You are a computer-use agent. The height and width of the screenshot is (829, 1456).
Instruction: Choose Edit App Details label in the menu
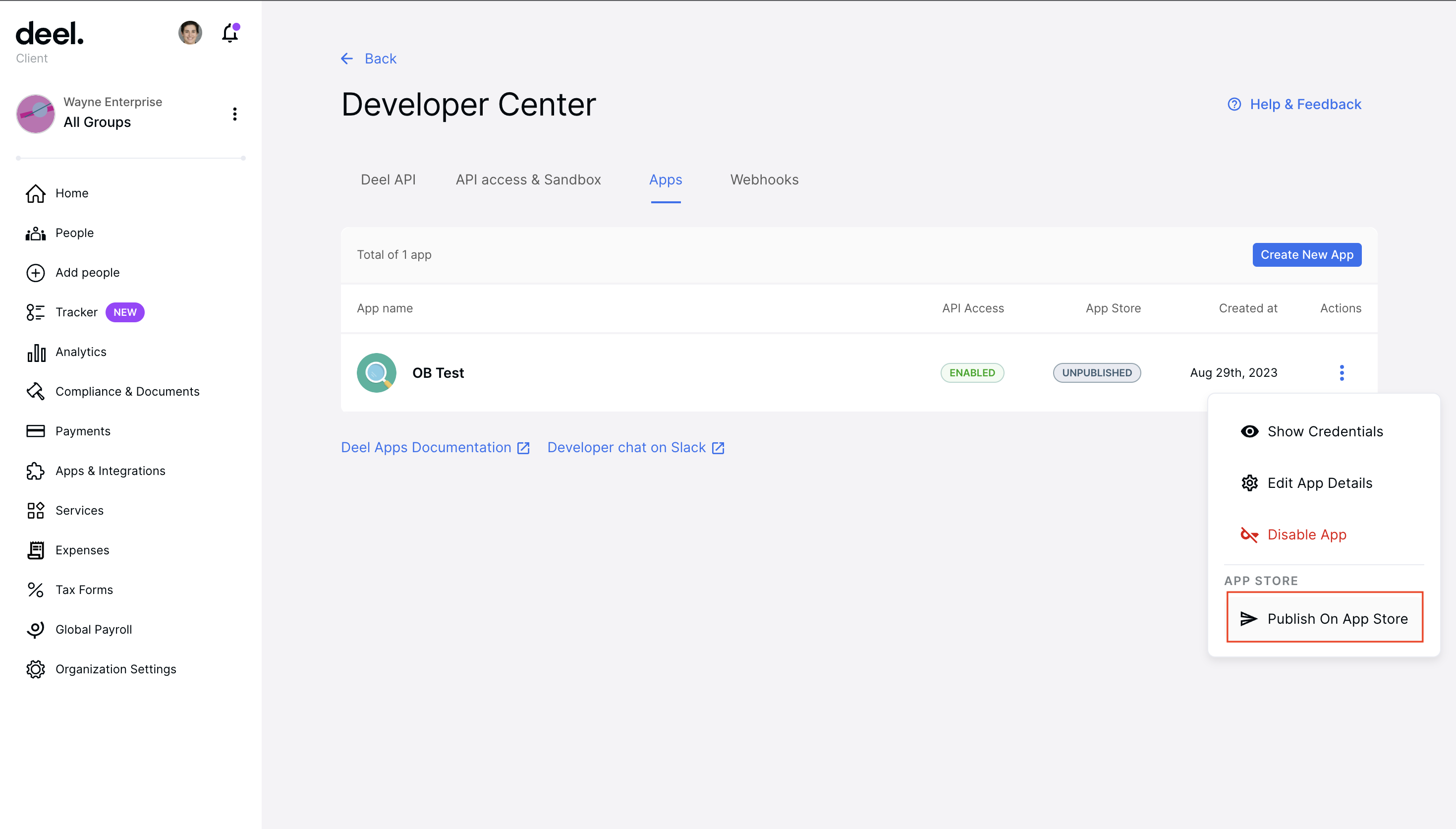[x=1319, y=483]
